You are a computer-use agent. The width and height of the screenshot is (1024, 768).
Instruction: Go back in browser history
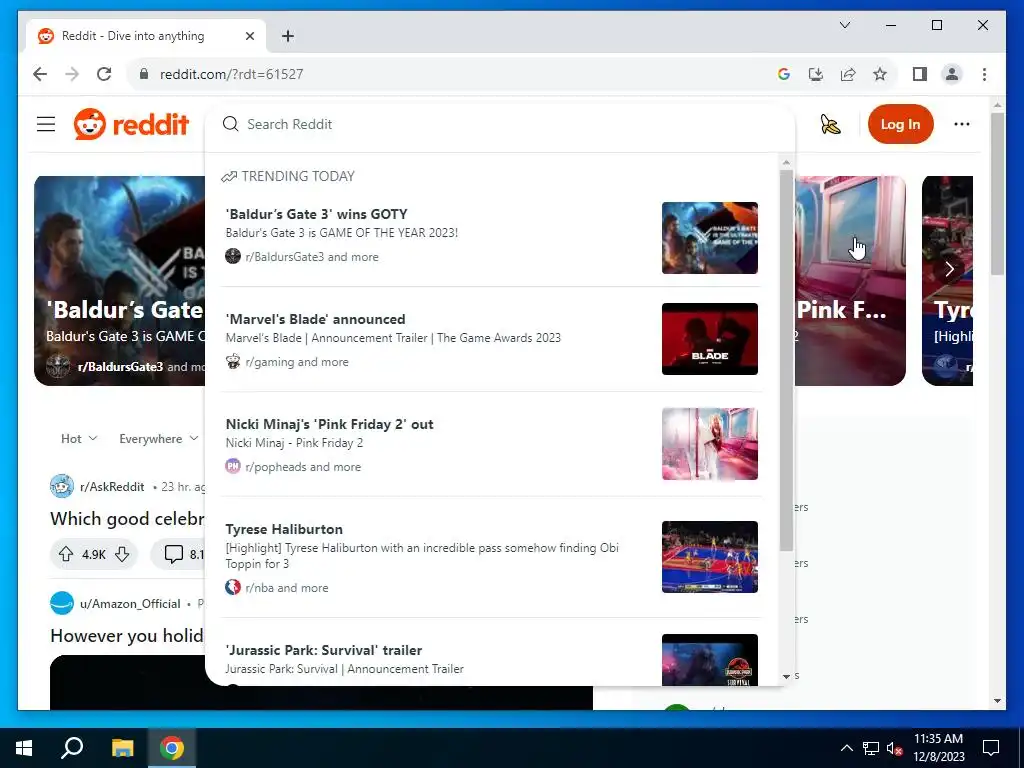tap(40, 74)
